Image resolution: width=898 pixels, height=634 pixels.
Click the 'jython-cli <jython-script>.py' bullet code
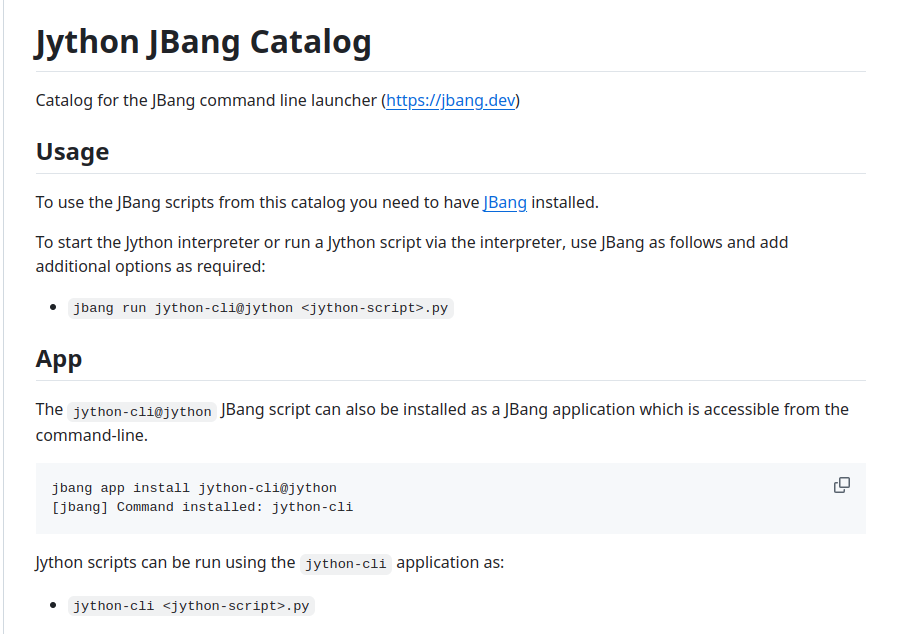point(191,606)
